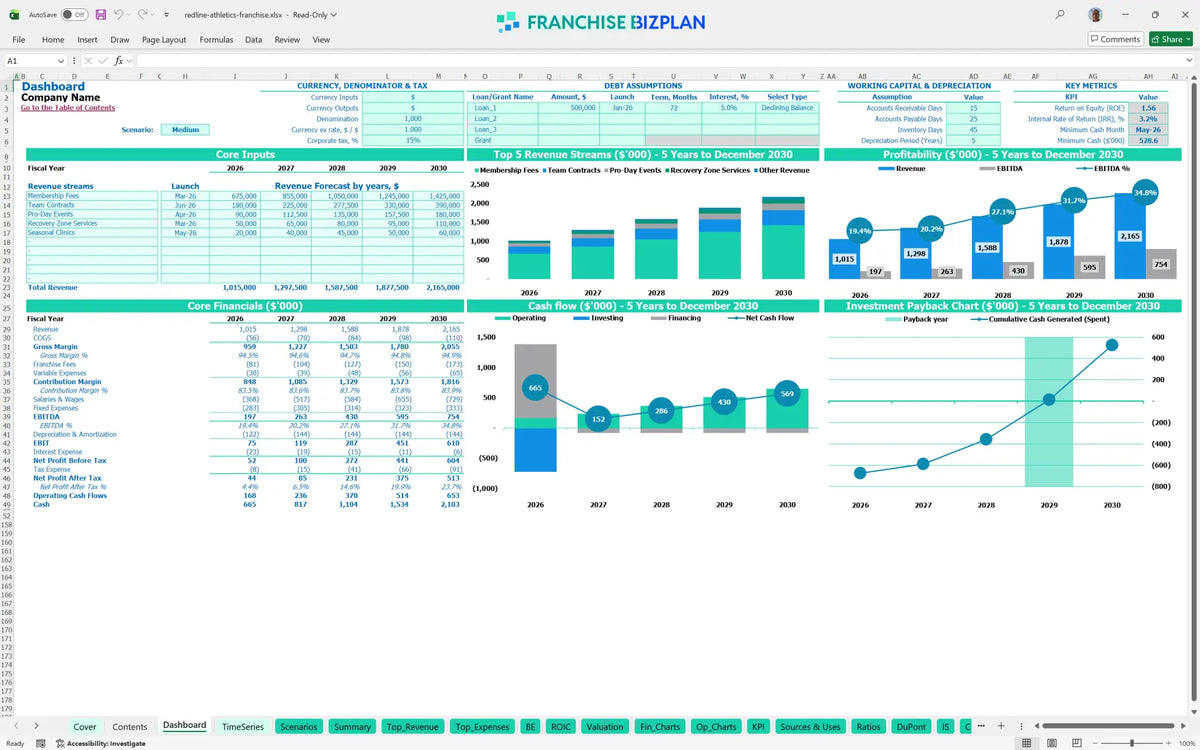This screenshot has width=1200, height=750.
Task: Toggle the AutoSave switch
Action: tap(73, 15)
